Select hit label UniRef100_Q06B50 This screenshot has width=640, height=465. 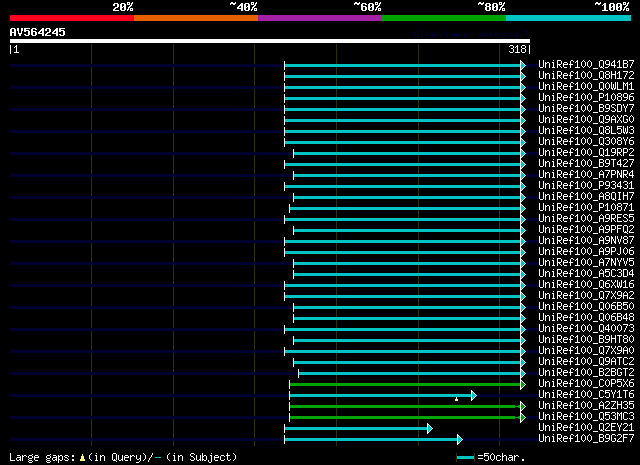pyautogui.click(x=586, y=307)
